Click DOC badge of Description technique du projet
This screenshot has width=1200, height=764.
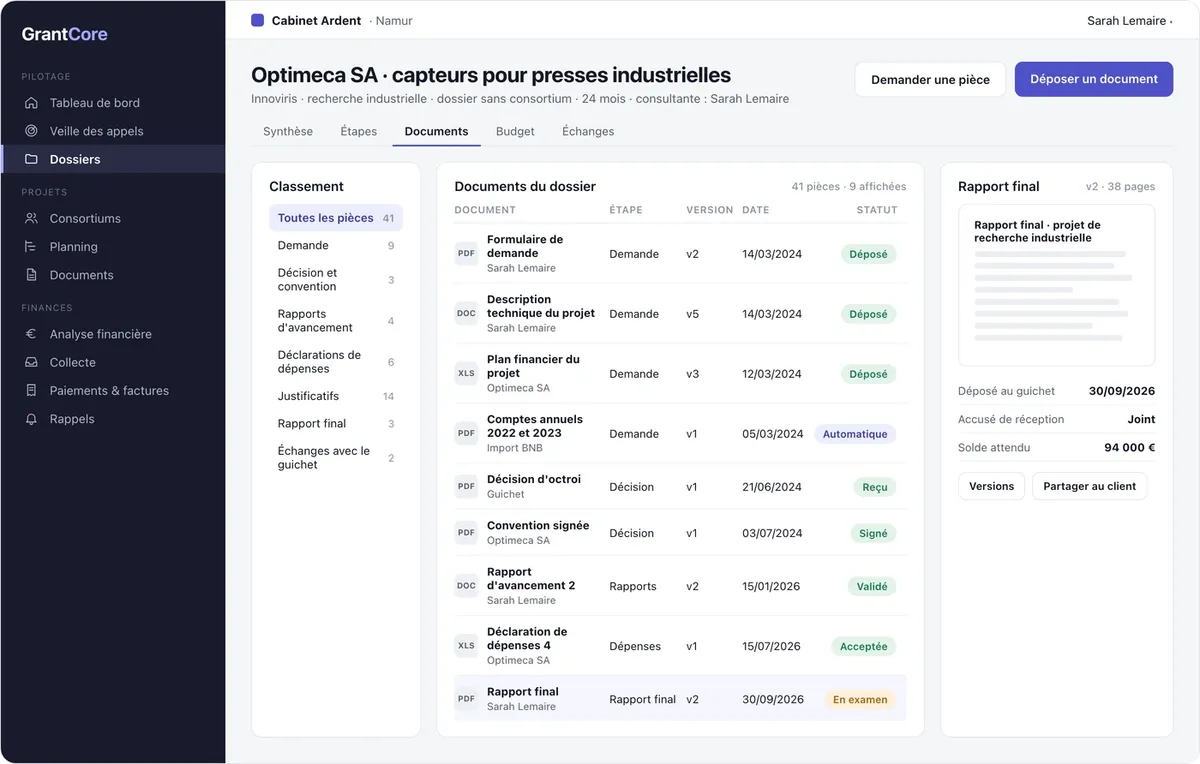(466, 313)
